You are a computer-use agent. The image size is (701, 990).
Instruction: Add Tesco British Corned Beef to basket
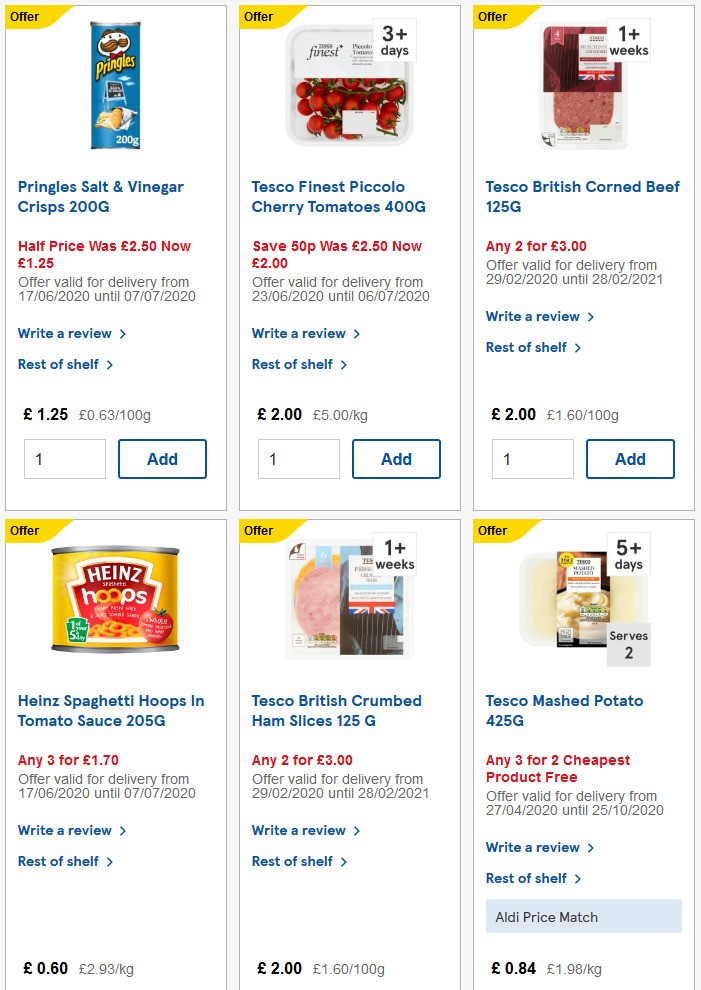630,459
